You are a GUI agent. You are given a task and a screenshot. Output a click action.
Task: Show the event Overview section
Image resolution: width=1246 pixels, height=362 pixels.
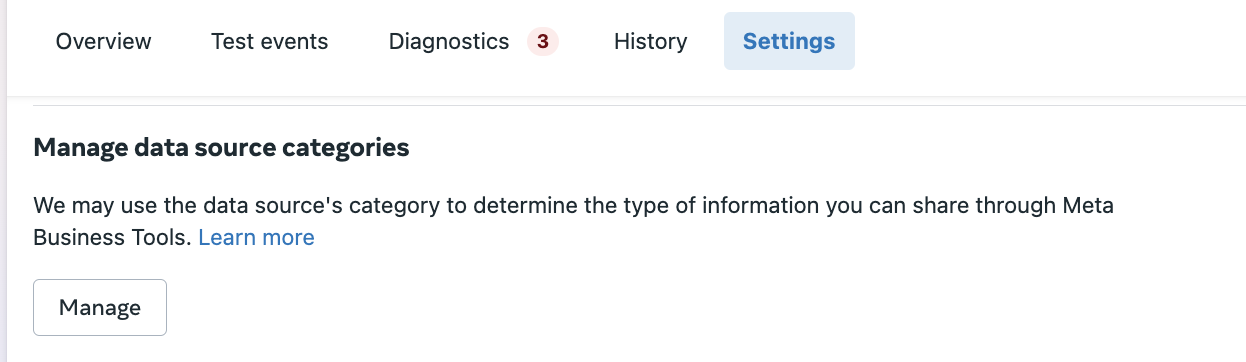pyautogui.click(x=103, y=41)
